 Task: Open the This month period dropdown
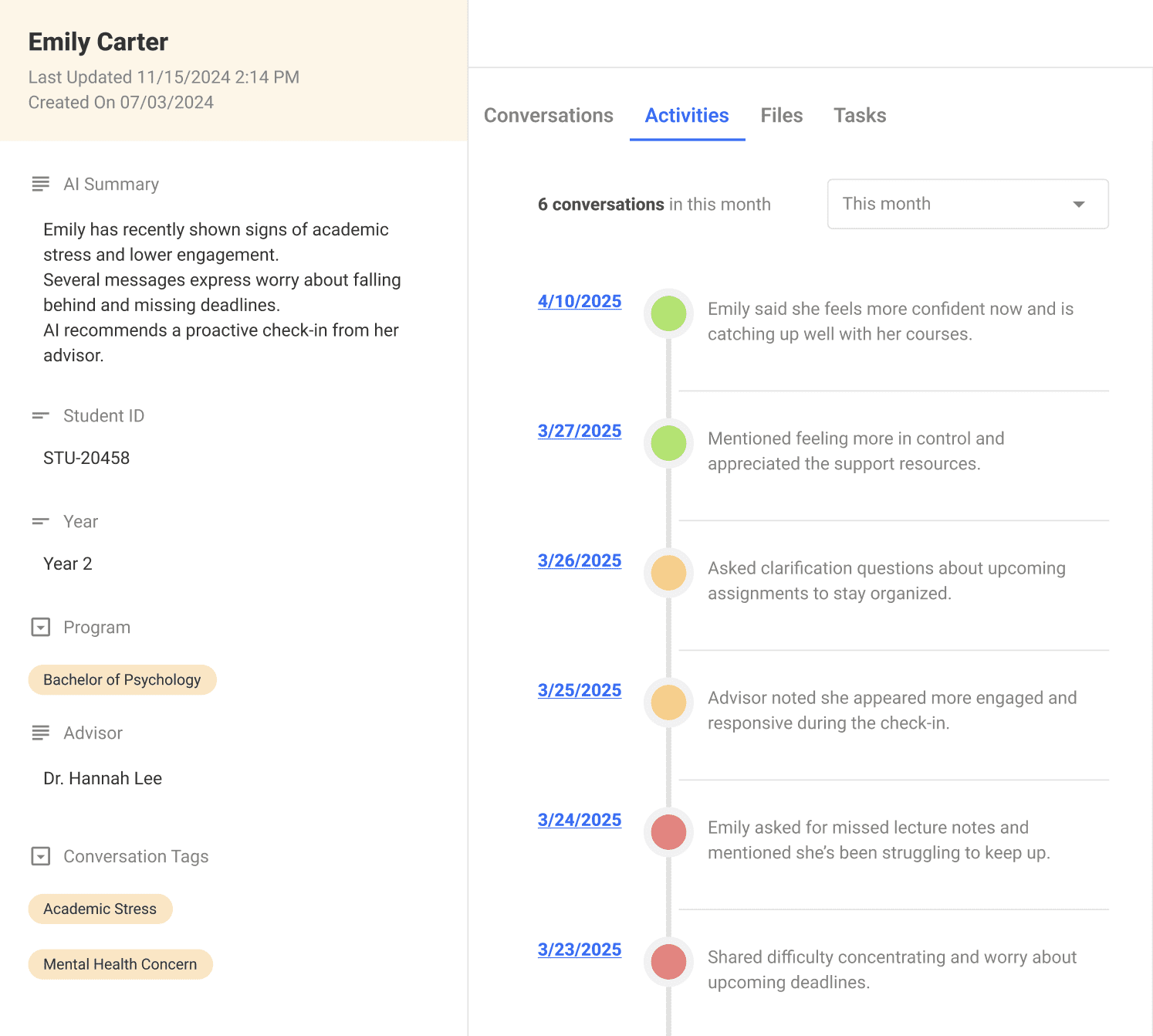coord(967,204)
